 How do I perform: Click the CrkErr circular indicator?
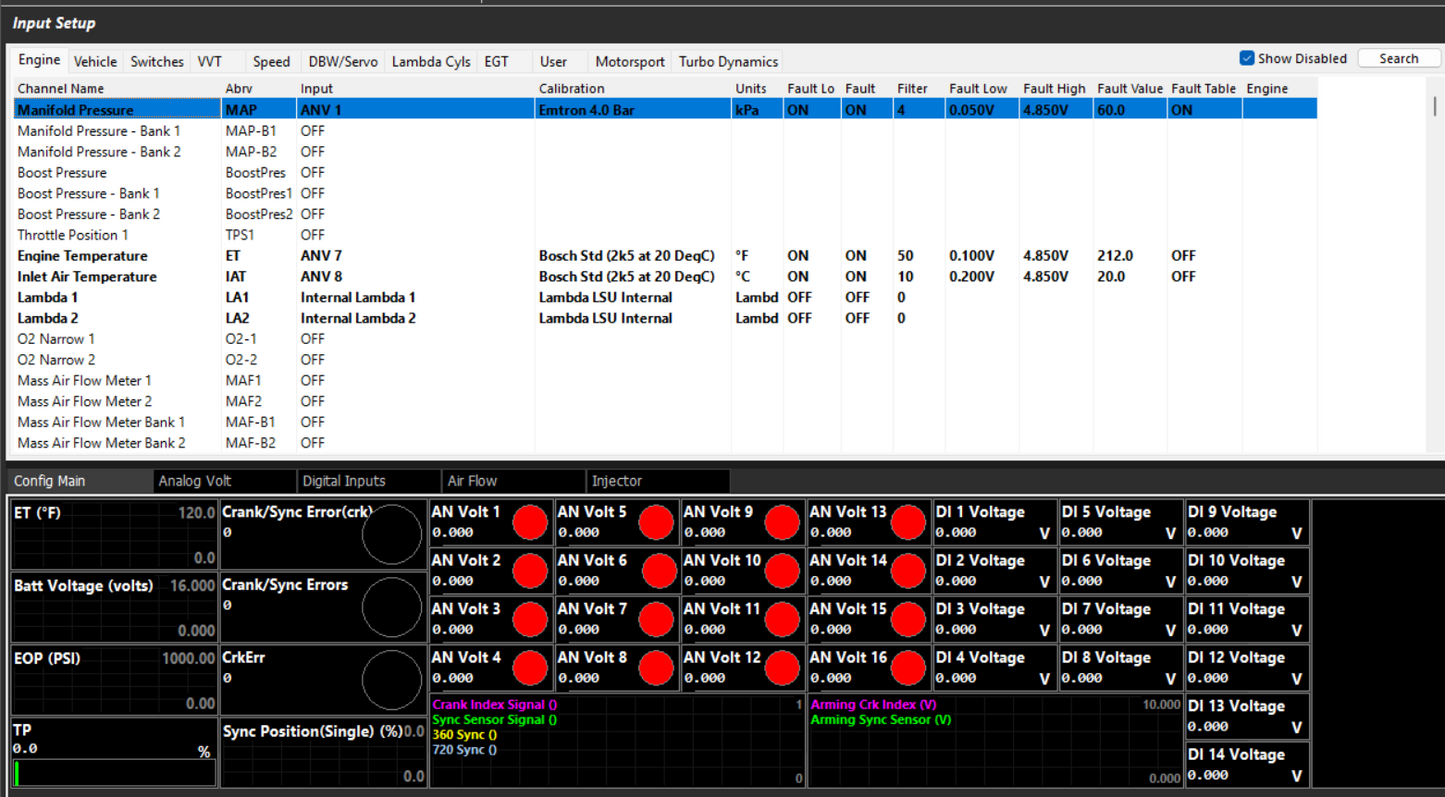click(x=391, y=680)
